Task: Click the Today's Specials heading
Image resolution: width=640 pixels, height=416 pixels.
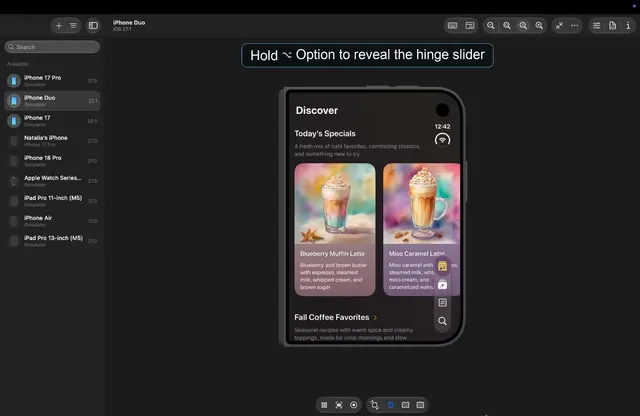Action: tap(325, 133)
